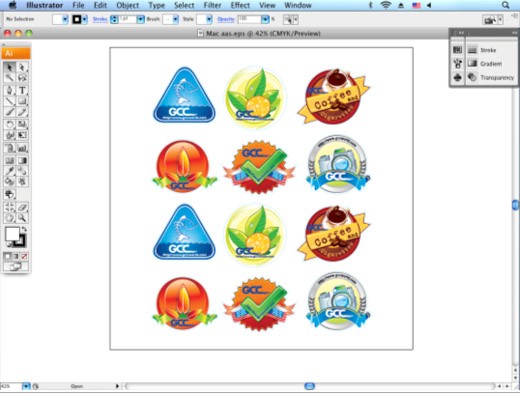Image resolution: width=520 pixels, height=394 pixels.
Task: Select the Rectangle shape tool
Action: tap(22, 101)
